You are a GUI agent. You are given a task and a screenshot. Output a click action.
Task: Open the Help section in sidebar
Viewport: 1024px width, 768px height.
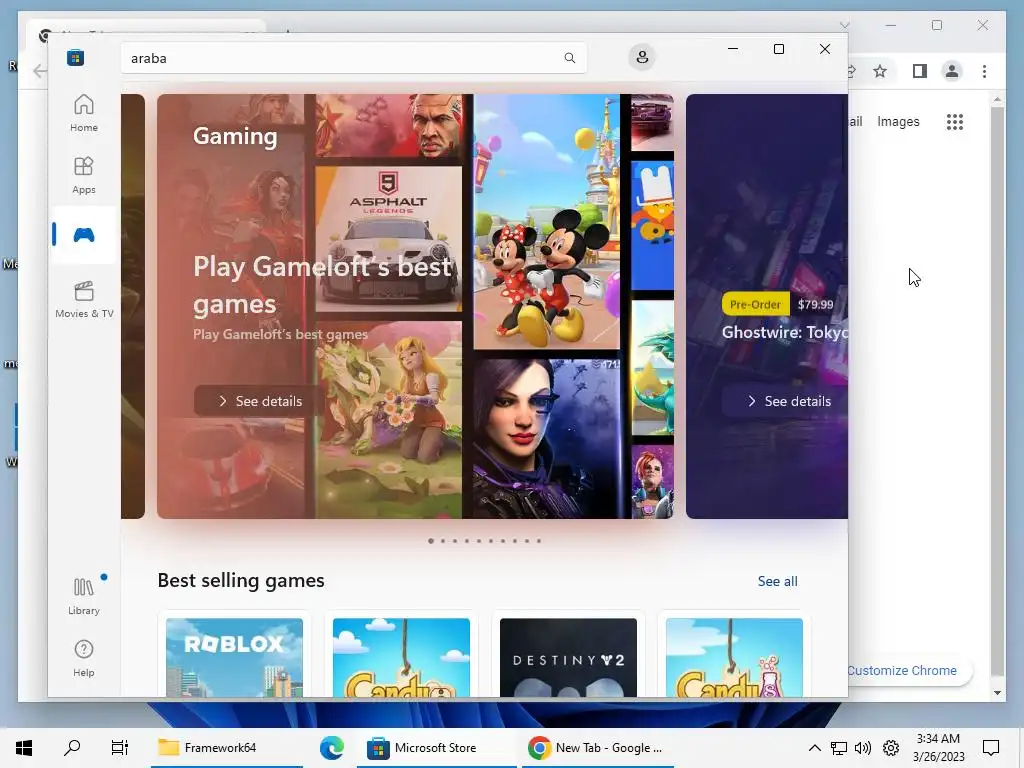(84, 658)
